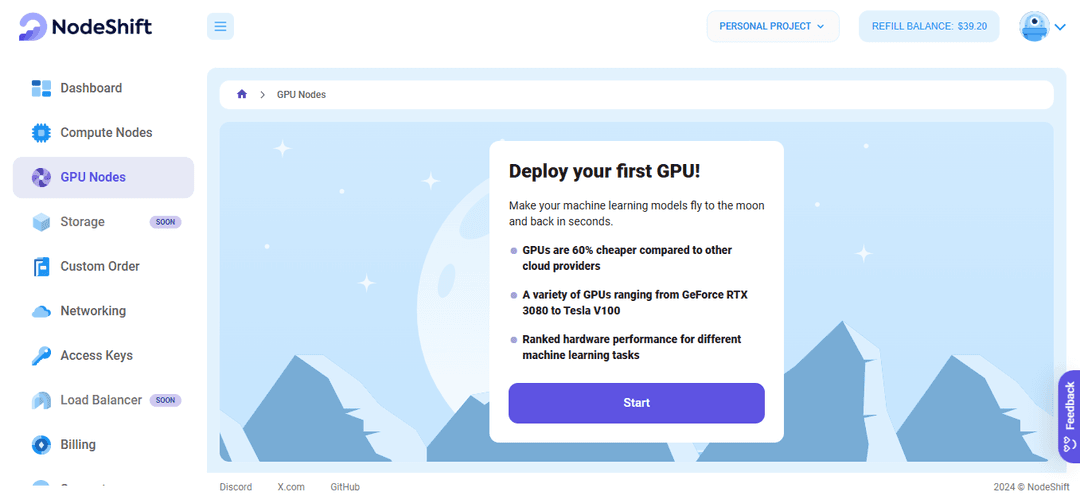Screen dimensions: 1080x500
Task: Click the Start button
Action: coord(636,403)
